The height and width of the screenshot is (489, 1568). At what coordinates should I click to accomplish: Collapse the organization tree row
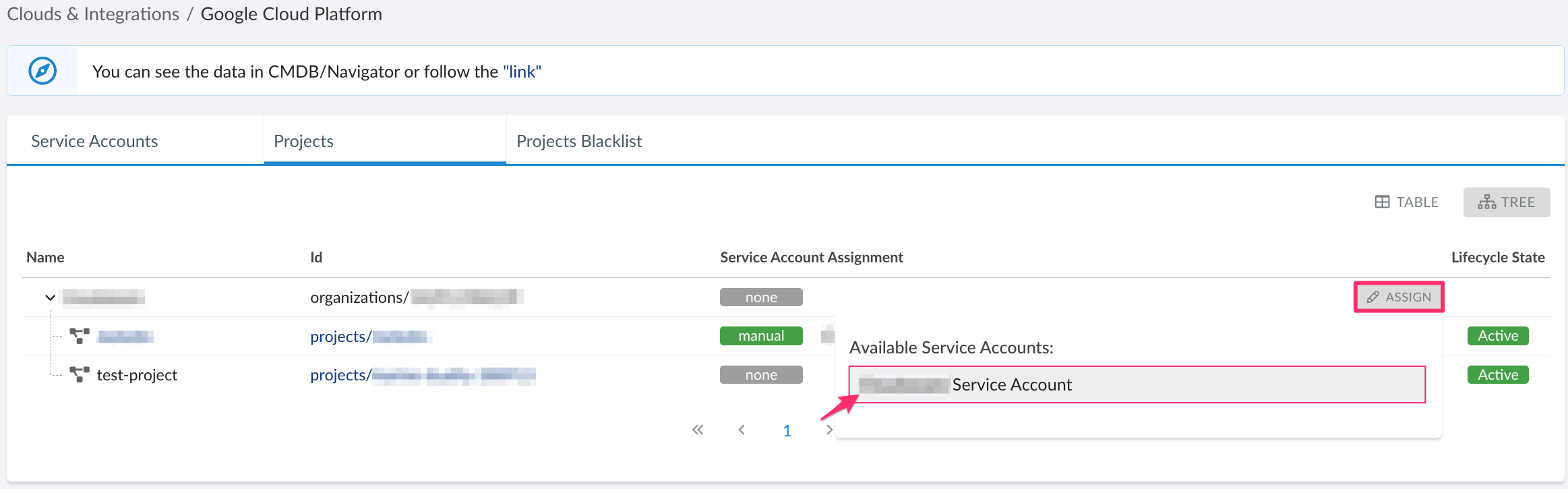tap(50, 297)
